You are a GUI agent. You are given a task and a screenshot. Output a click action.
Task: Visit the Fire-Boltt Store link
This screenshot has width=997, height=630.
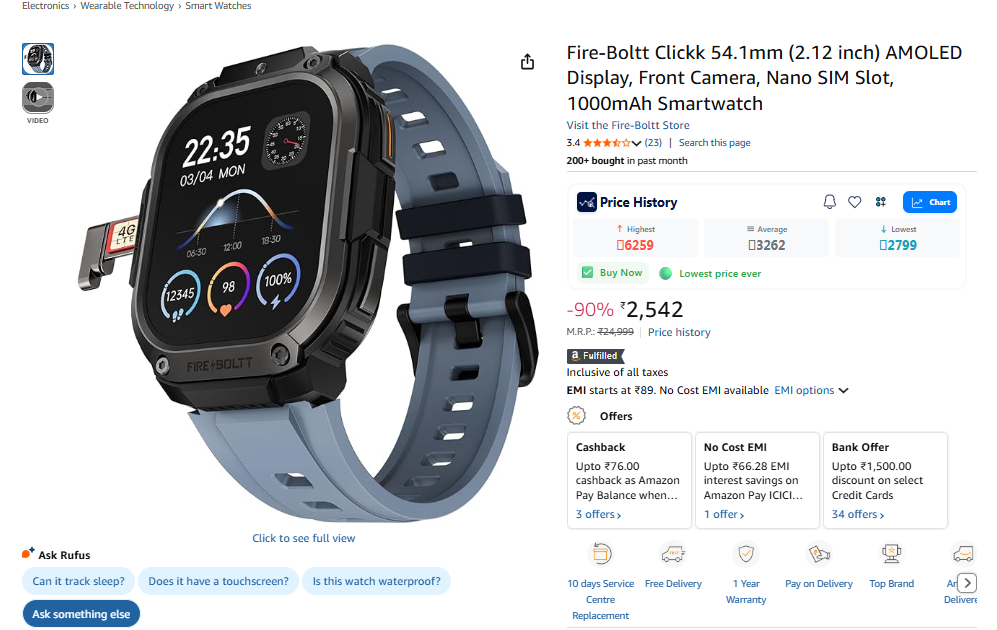click(x=628, y=125)
